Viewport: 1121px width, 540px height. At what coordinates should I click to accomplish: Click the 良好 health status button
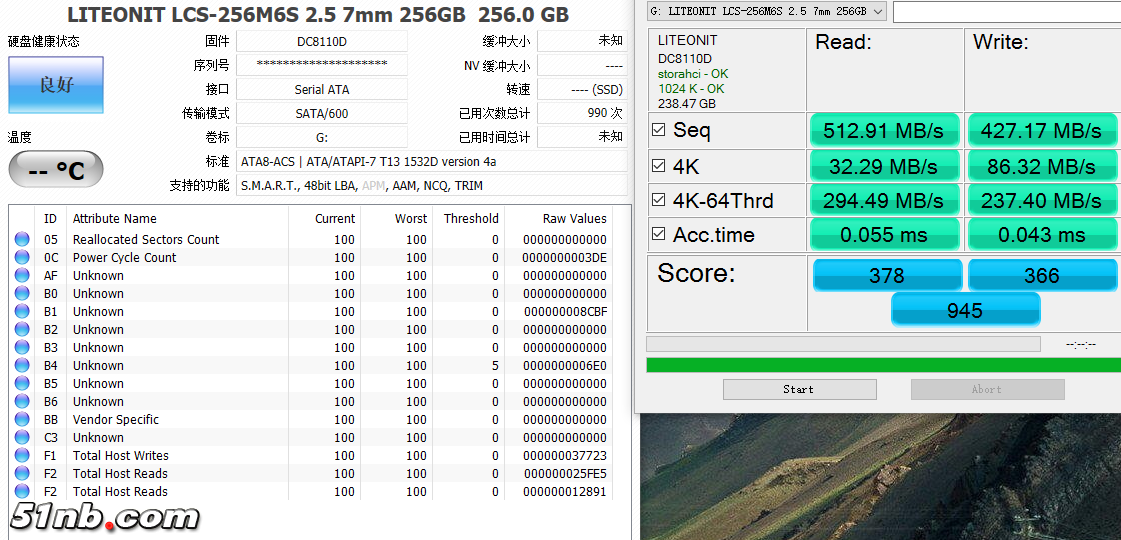56,84
